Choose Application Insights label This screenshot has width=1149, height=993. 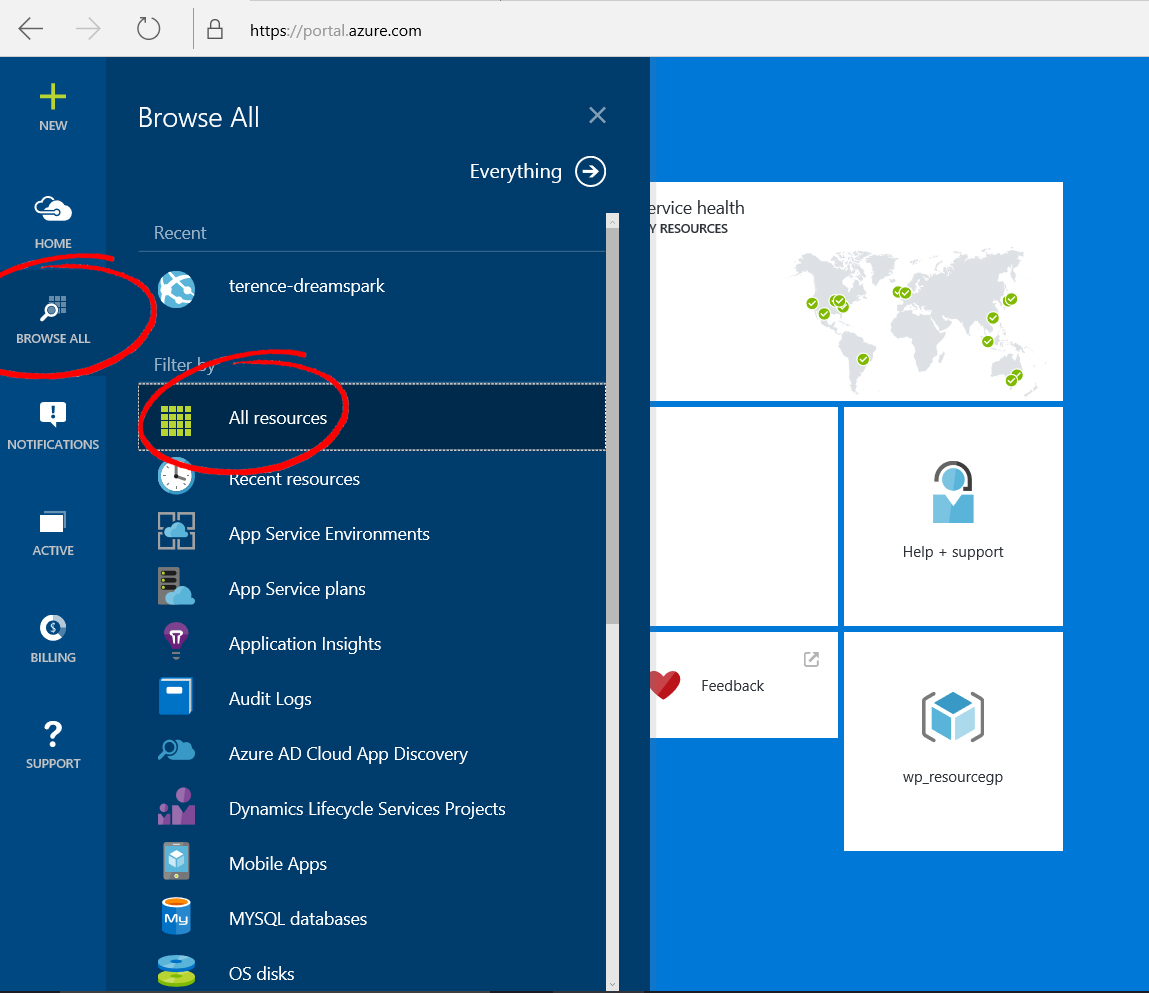click(305, 643)
